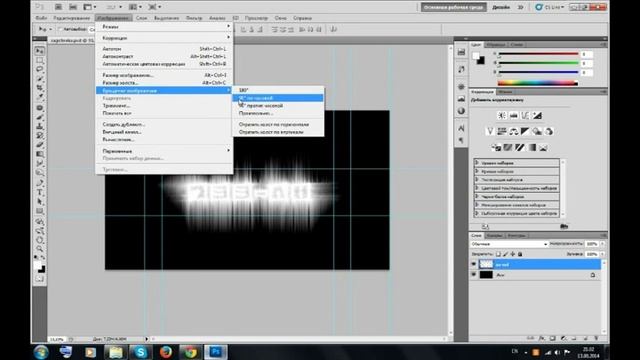Choose 90° по часовой rotation
The image size is (640, 360).
278,98
